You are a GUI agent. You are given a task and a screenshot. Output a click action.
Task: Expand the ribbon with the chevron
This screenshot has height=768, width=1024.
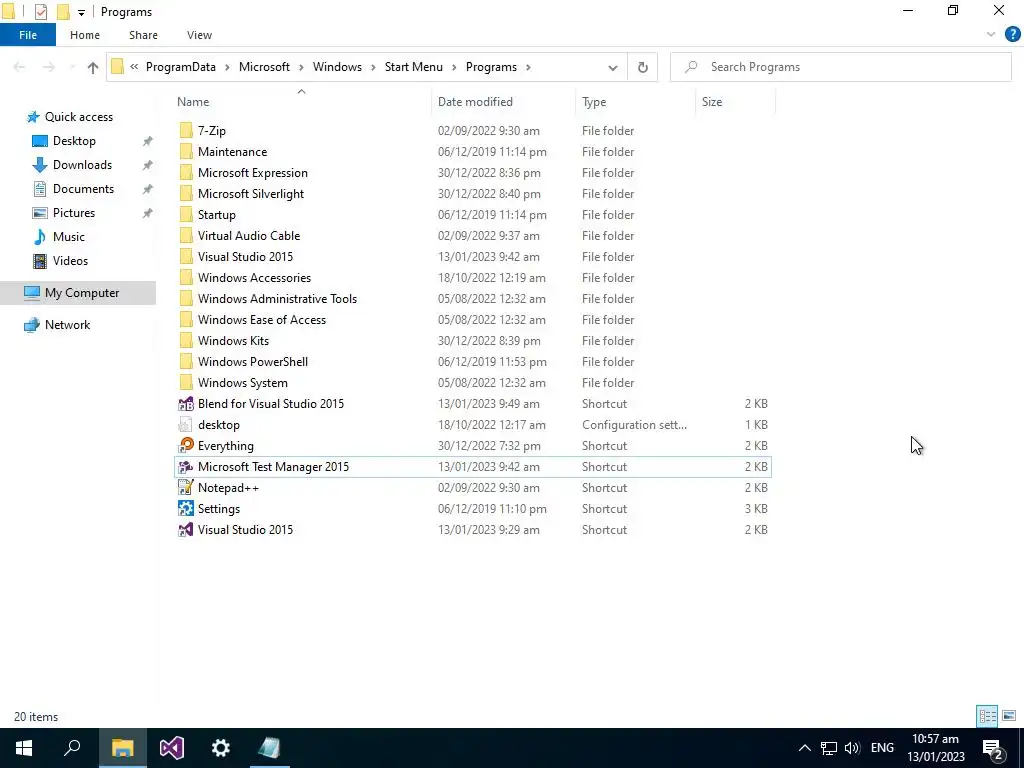point(991,35)
